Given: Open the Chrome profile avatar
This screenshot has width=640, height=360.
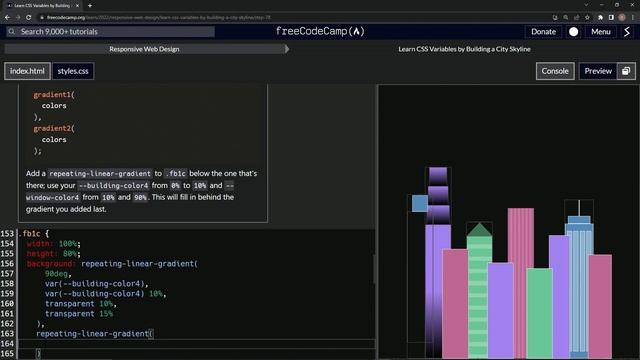Looking at the screenshot, I should (x=622, y=18).
